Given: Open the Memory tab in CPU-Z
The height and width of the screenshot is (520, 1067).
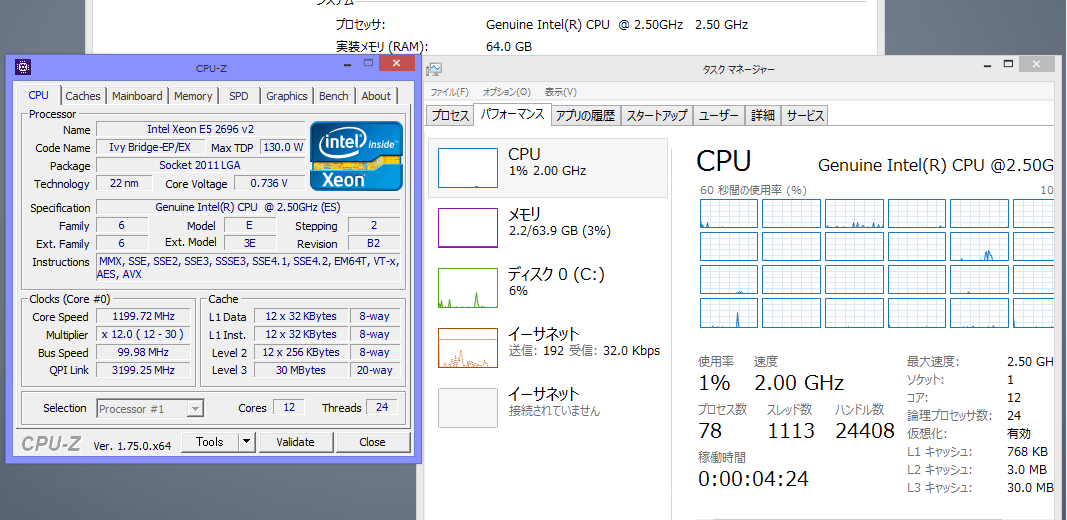Looking at the screenshot, I should (193, 96).
